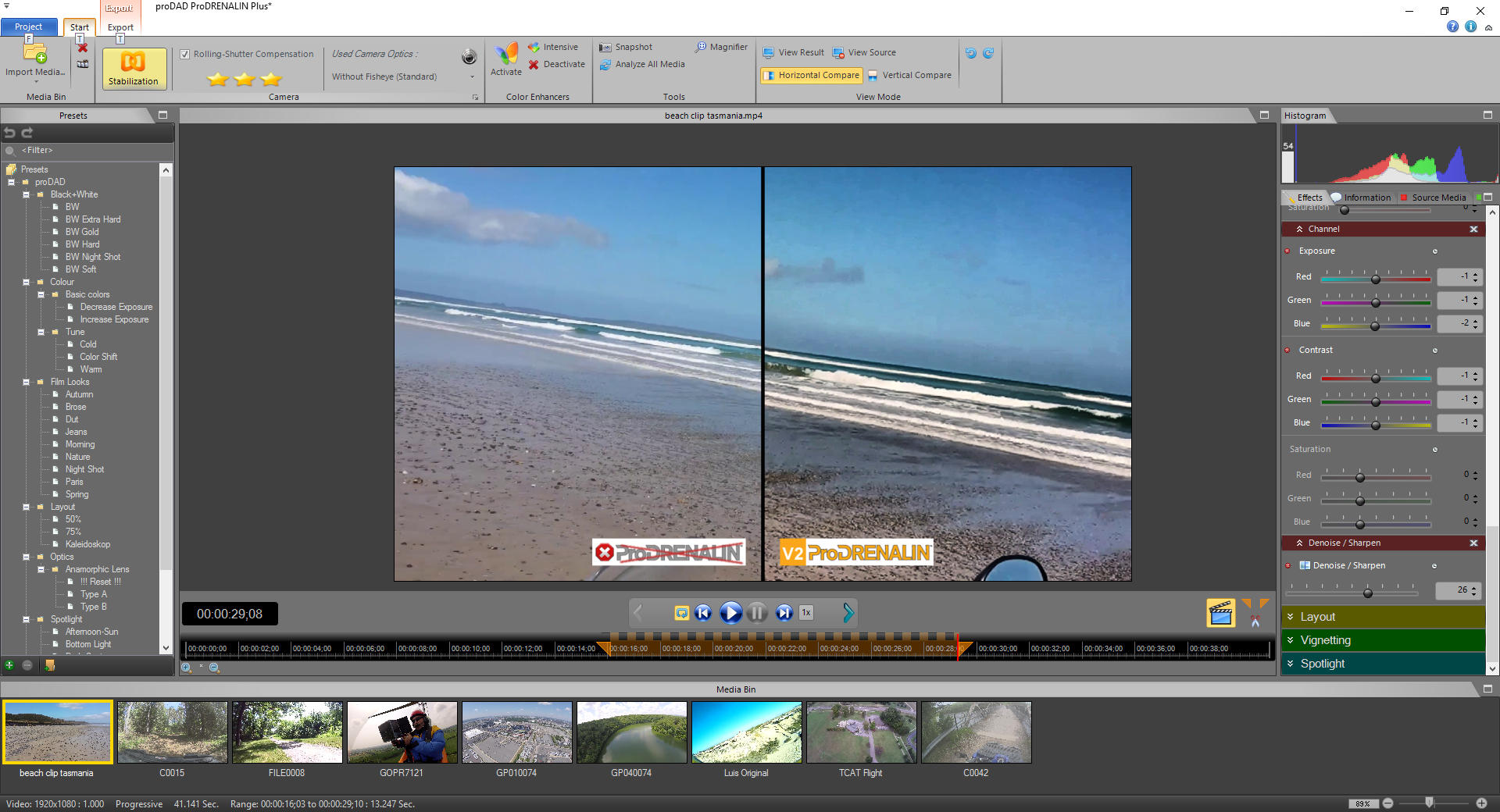
Task: Collapse the Tune subfolder
Action: [41, 332]
